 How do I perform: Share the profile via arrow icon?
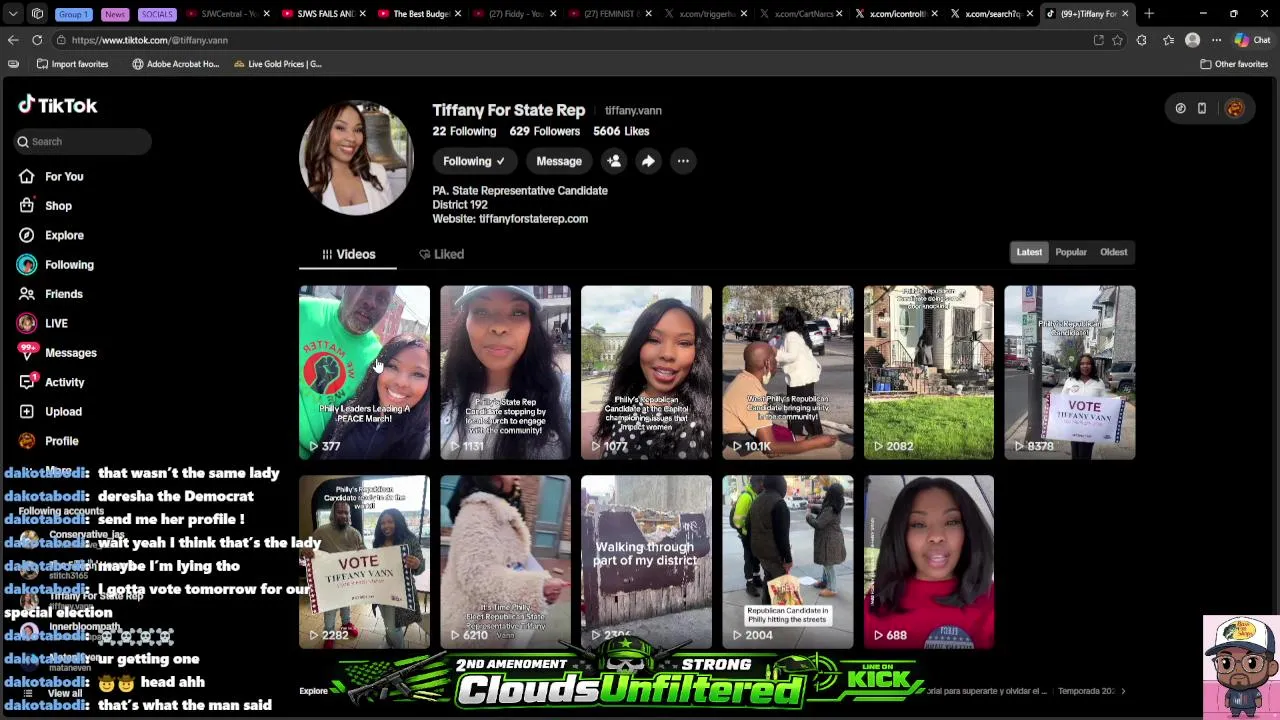pos(648,161)
